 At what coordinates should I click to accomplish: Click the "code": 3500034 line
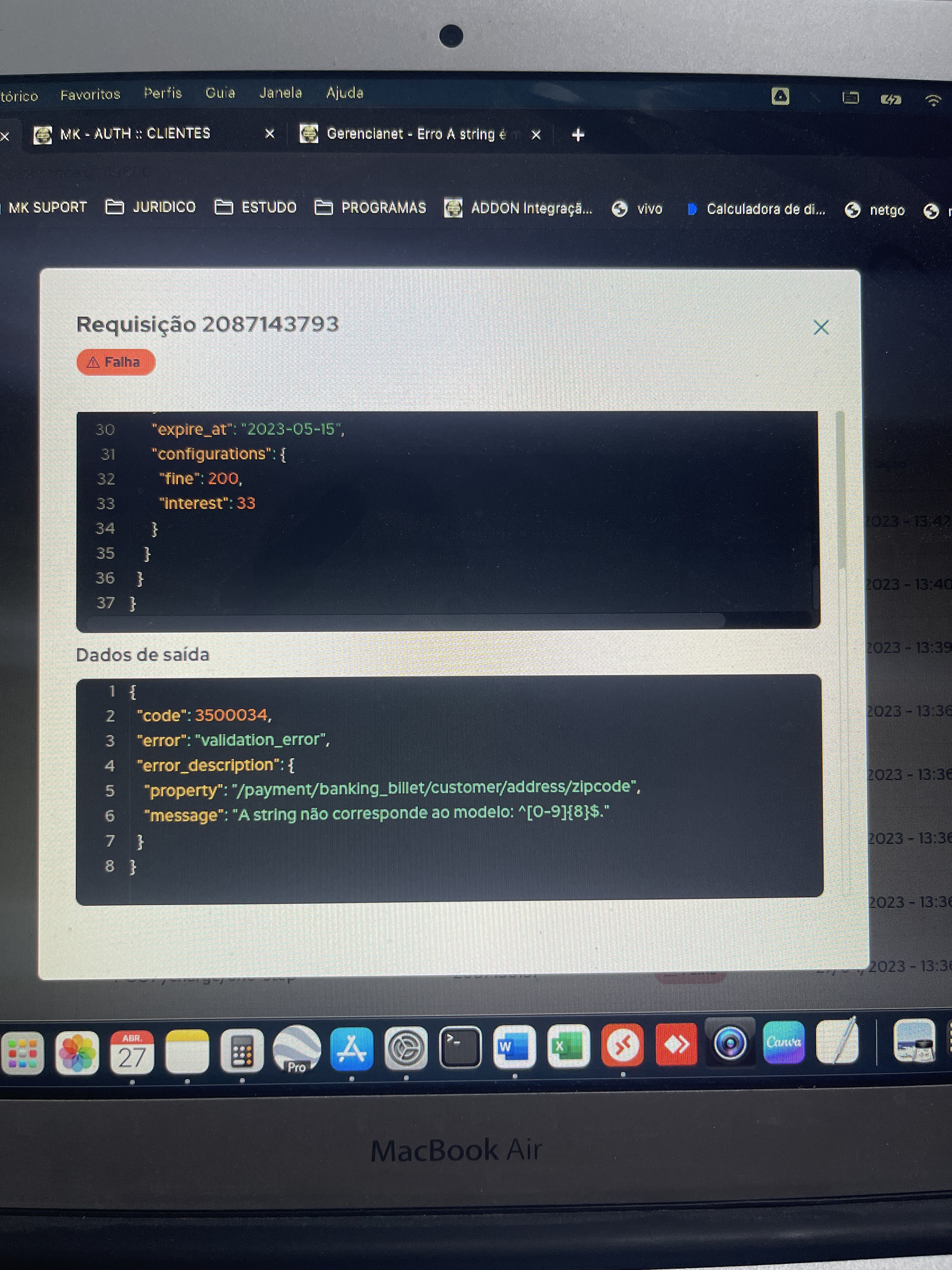point(204,715)
